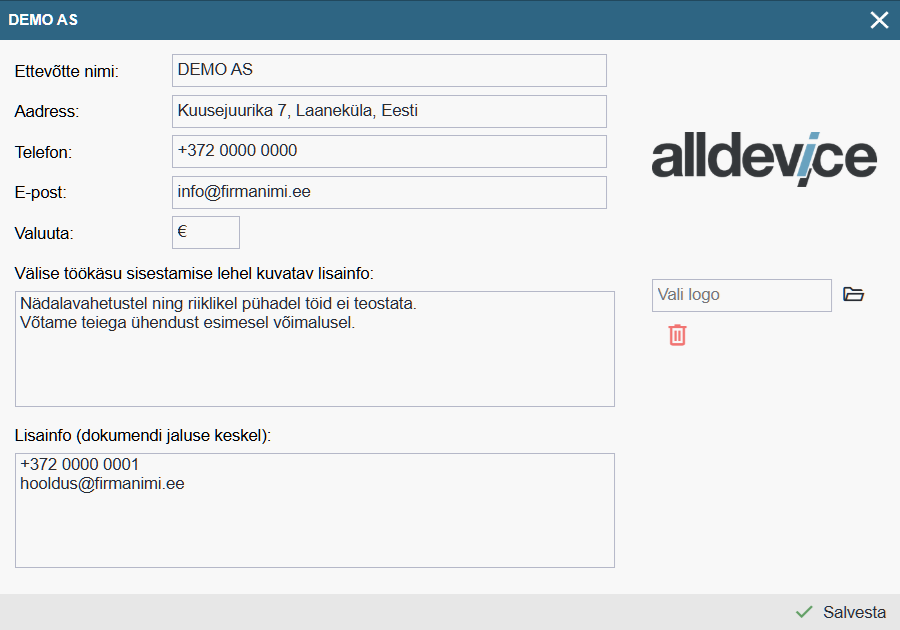Click the E-post field with info@firmanimi.ee
The image size is (900, 630).
click(x=389, y=192)
